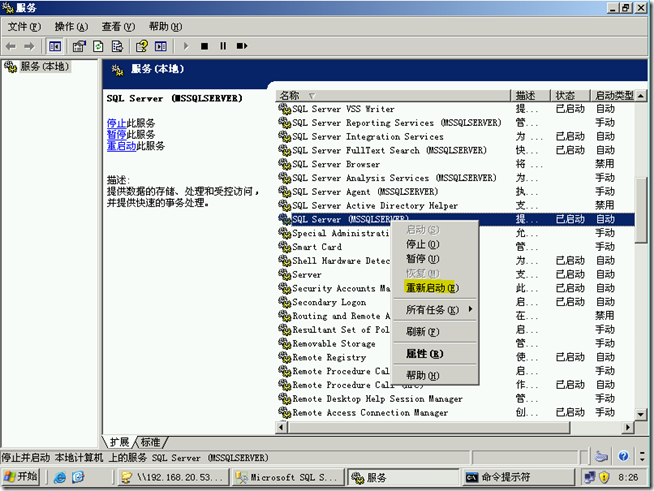This screenshot has width=654, height=491.
Task: Click the security shield tray icon
Action: point(604,477)
